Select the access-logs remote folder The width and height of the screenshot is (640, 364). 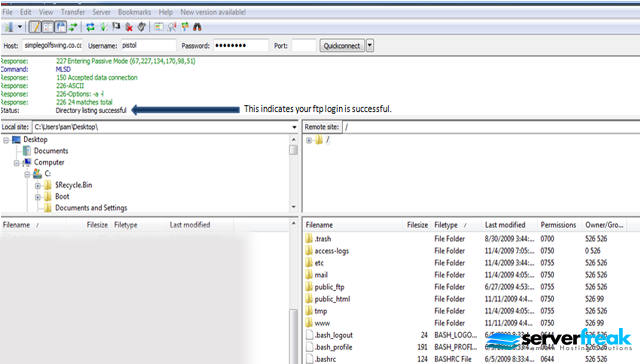tap(331, 251)
